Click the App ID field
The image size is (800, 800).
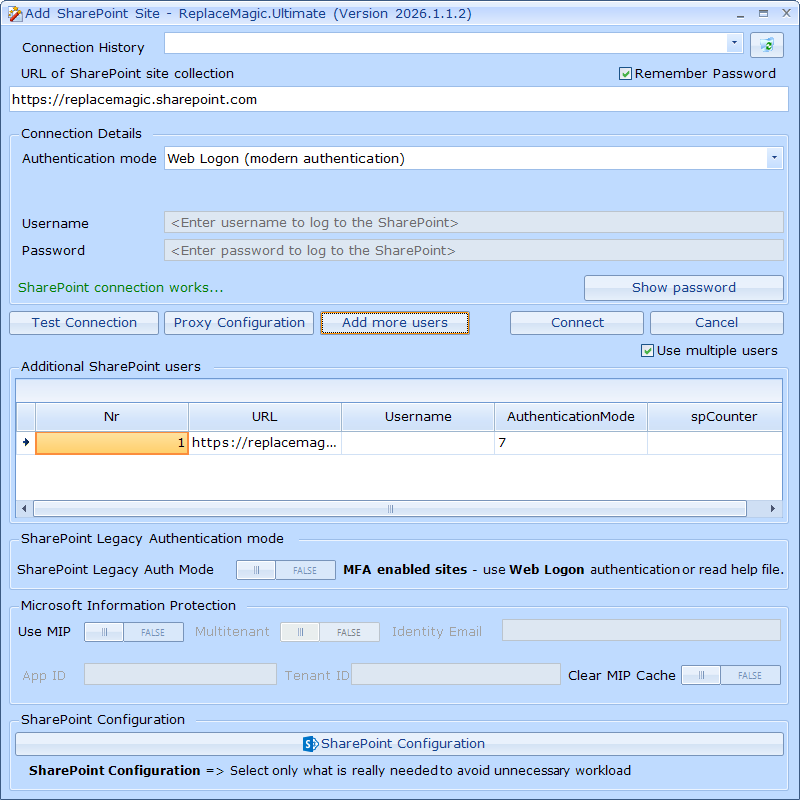pyautogui.click(x=180, y=674)
